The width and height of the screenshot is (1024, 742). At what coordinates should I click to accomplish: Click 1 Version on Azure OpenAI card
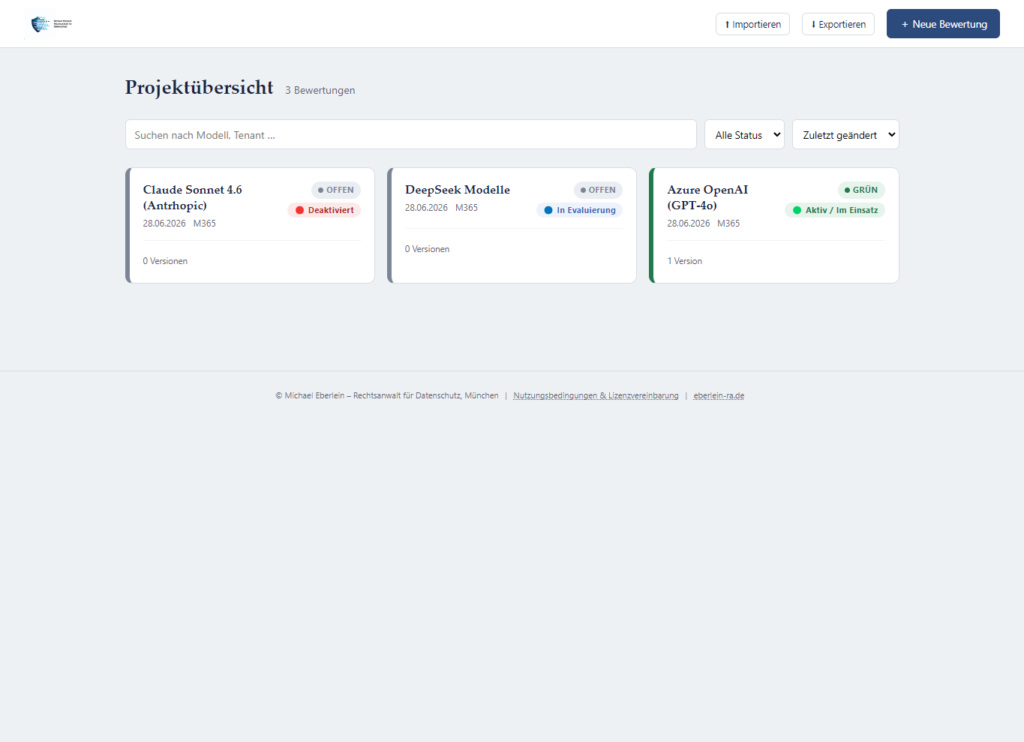tap(684, 261)
